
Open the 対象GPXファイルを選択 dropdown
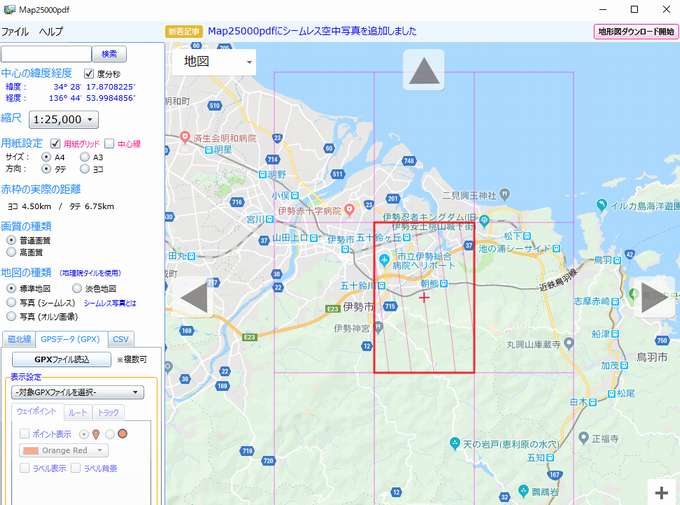78,392
